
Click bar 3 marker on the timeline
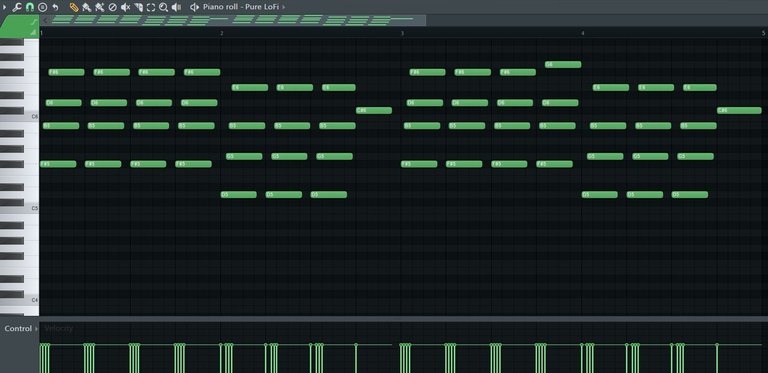pos(402,33)
